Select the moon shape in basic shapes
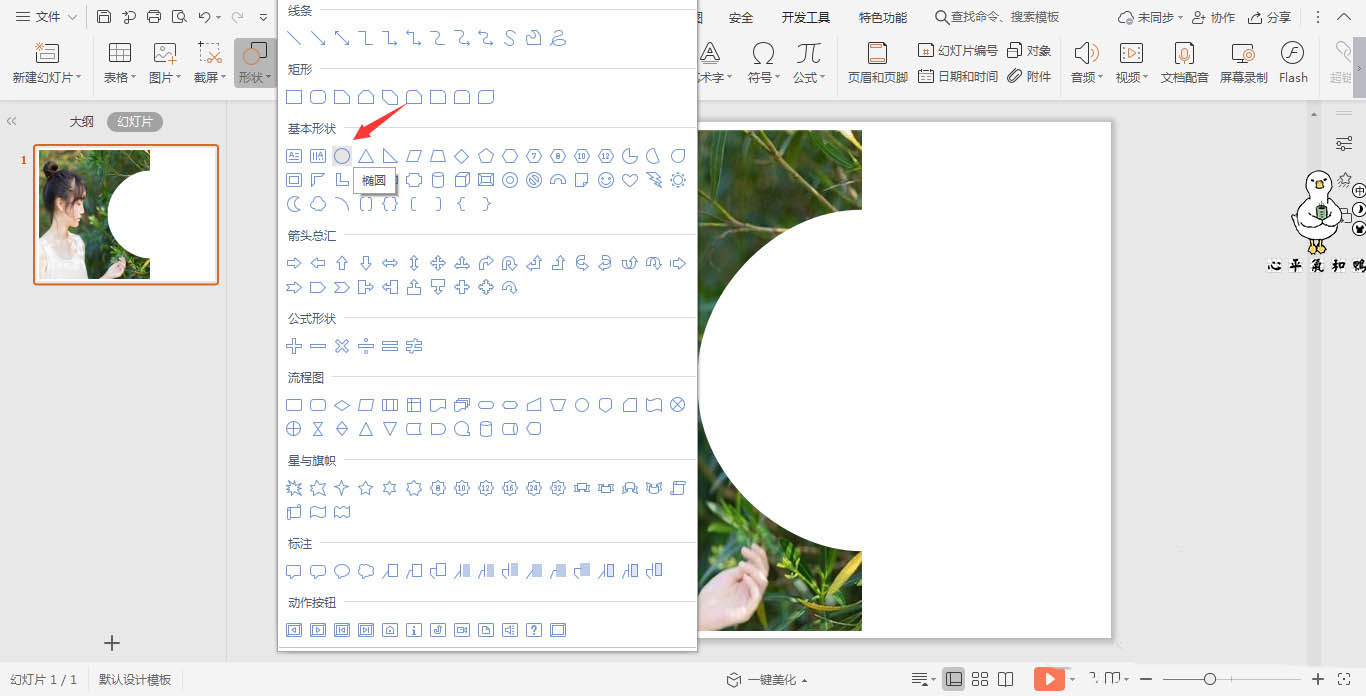Viewport: 1366px width, 696px height. click(x=294, y=204)
